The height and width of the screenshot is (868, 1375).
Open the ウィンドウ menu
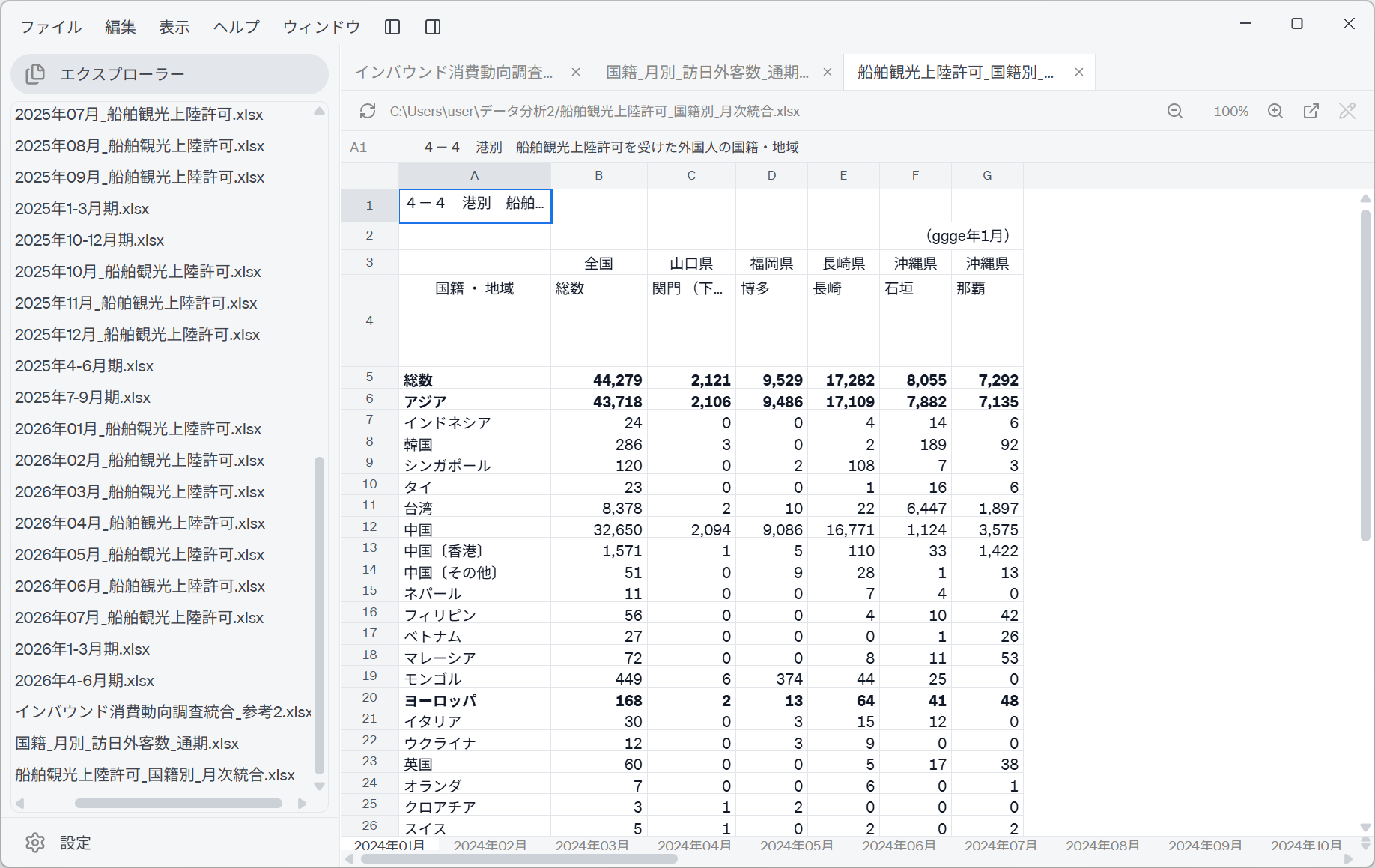click(x=322, y=27)
